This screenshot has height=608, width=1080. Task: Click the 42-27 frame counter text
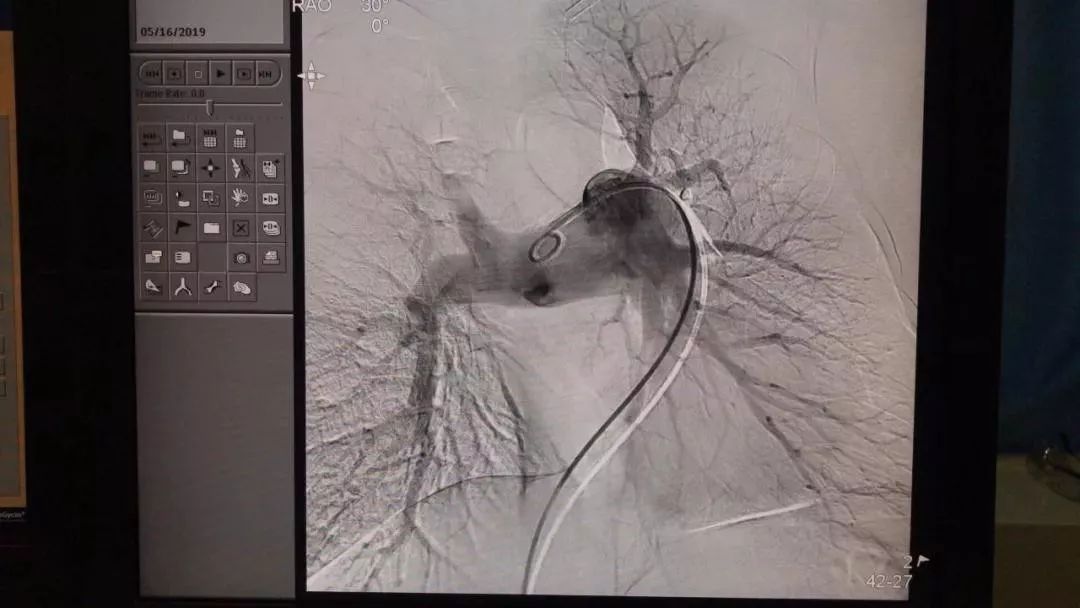[889, 582]
